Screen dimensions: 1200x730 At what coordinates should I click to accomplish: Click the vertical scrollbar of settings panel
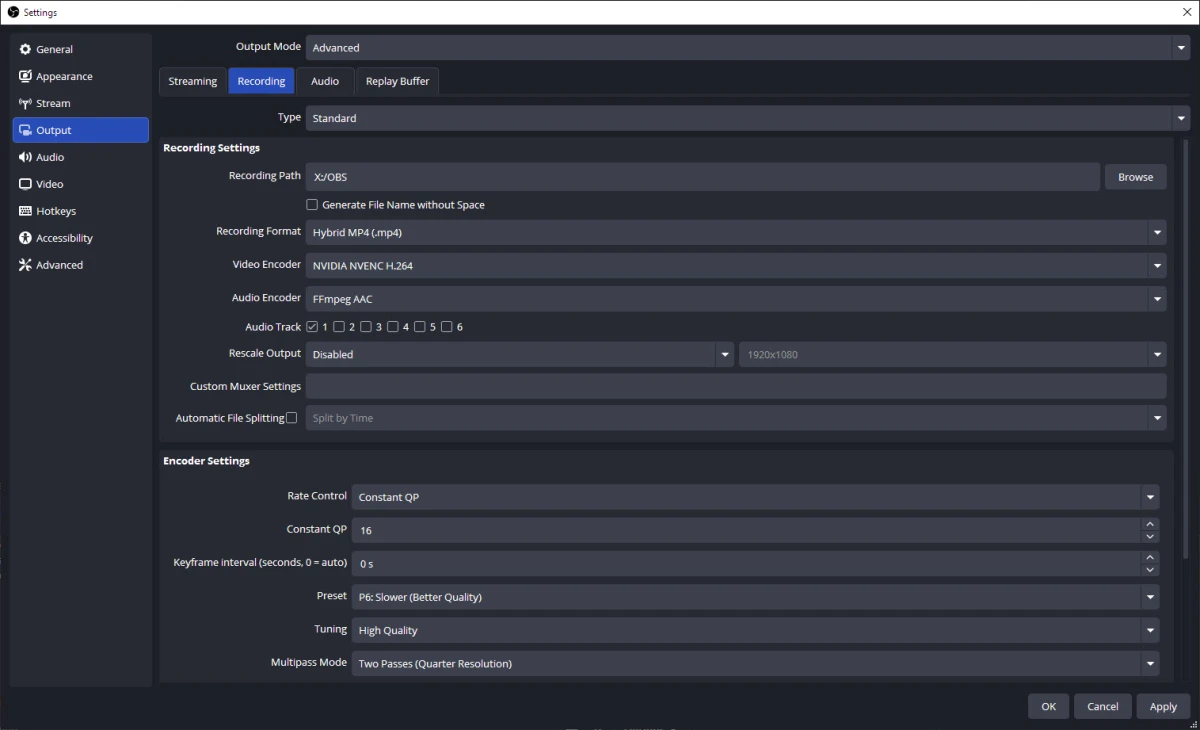point(1186,350)
